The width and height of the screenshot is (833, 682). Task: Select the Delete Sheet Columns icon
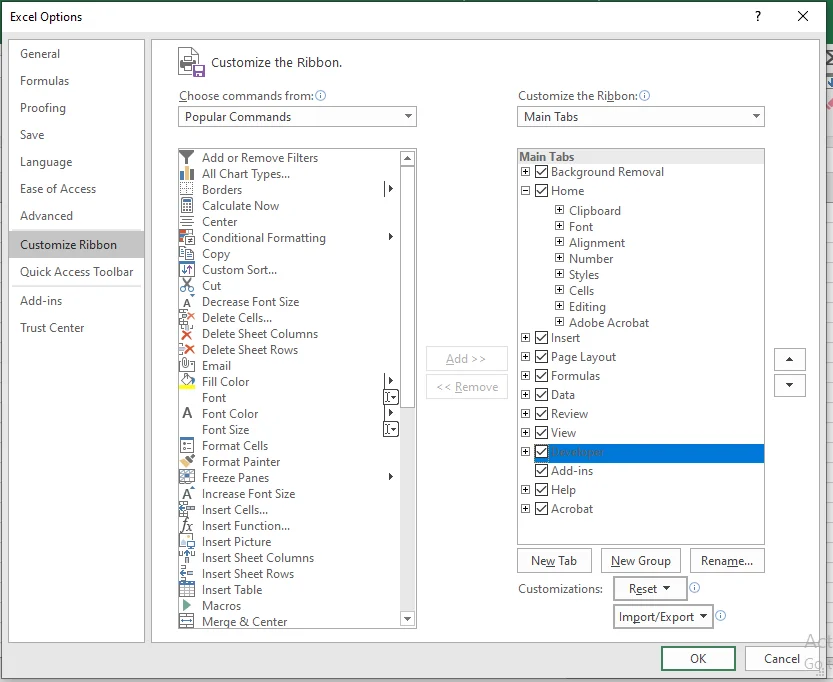click(x=186, y=334)
